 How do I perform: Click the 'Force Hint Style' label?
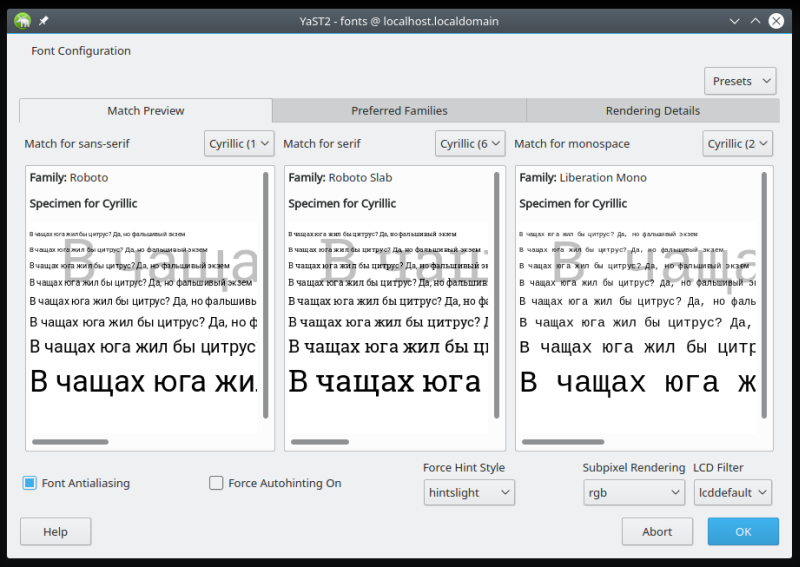coord(464,467)
